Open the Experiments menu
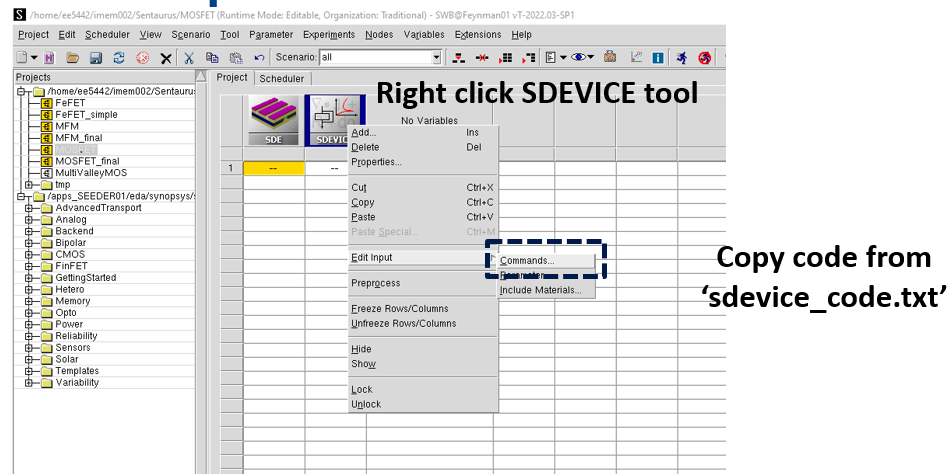The width and height of the screenshot is (952, 474). click(329, 35)
